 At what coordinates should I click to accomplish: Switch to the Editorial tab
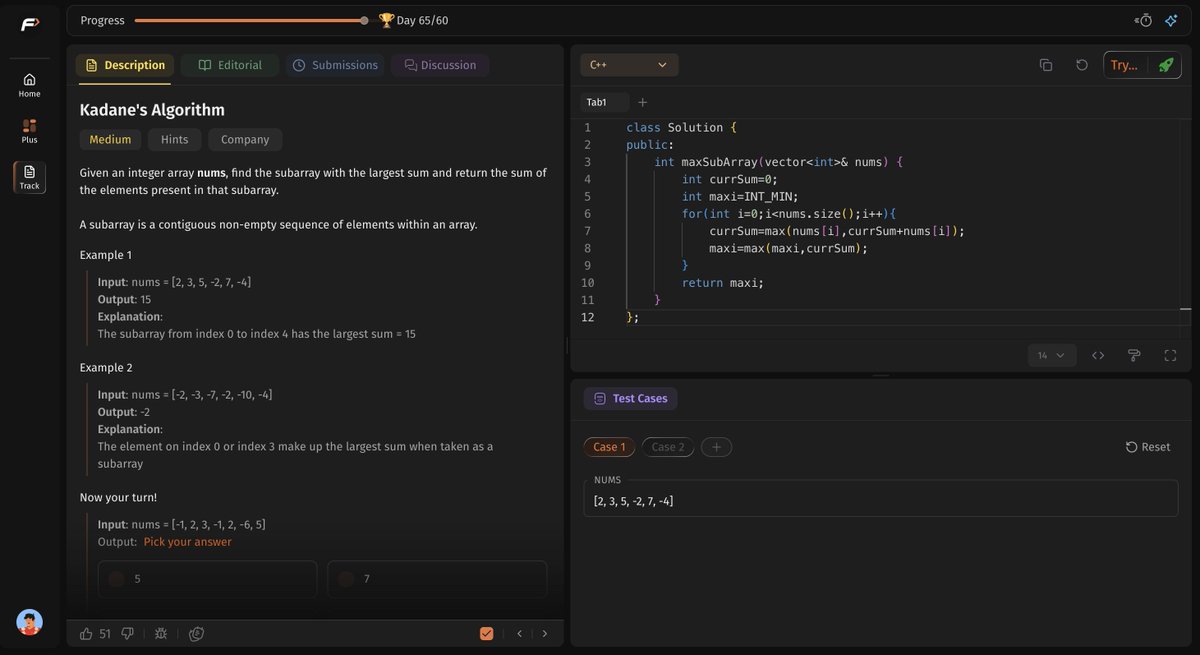click(230, 65)
